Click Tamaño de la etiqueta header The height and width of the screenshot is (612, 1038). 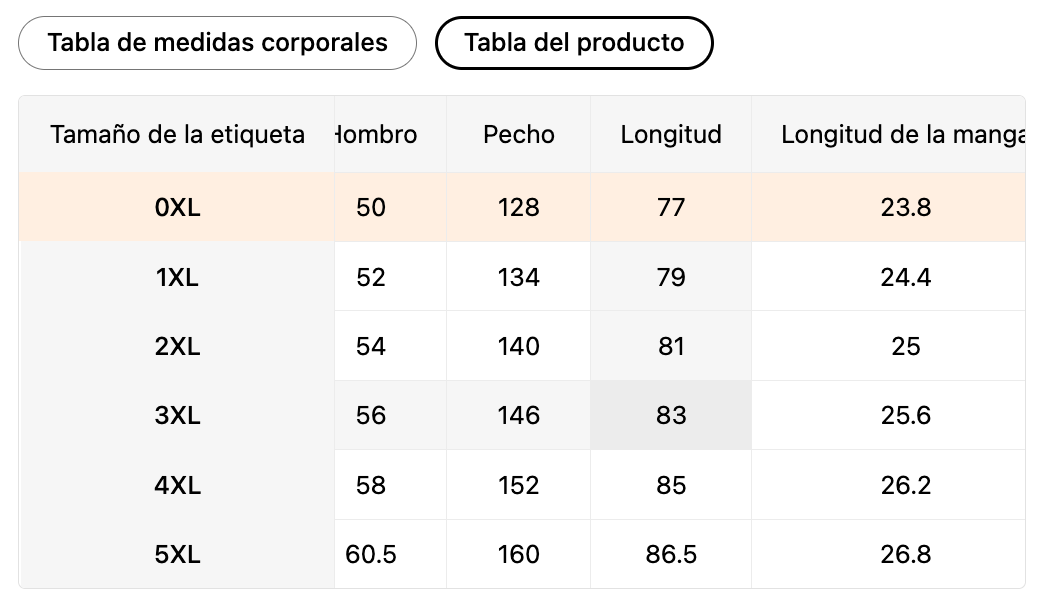click(x=177, y=134)
